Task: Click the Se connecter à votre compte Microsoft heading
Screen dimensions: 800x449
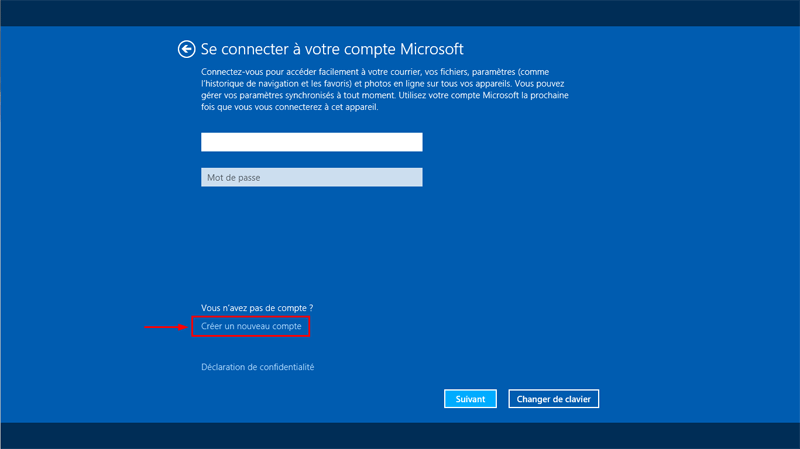Action: [332, 49]
